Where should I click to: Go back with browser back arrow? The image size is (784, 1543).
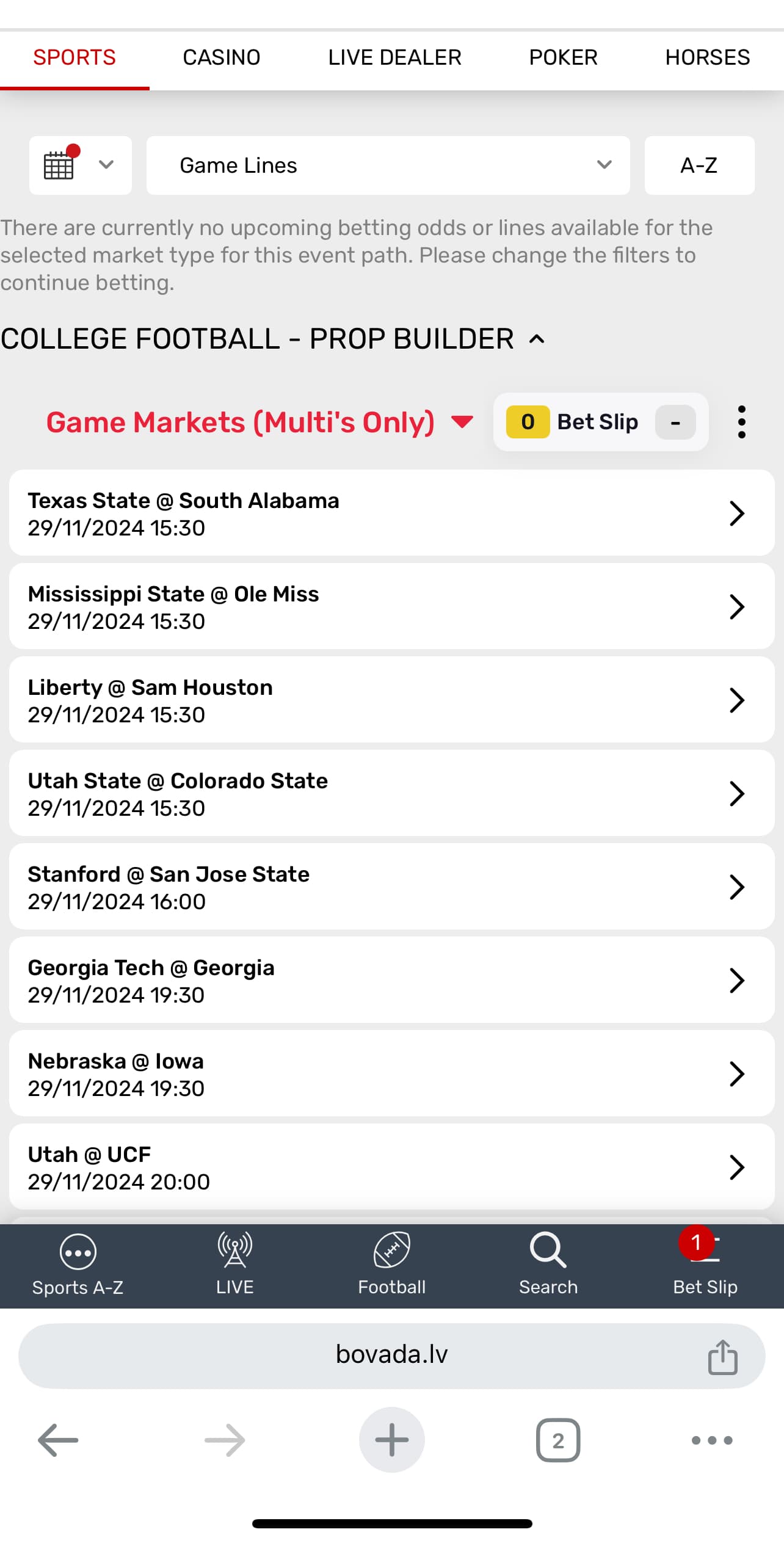(58, 1440)
